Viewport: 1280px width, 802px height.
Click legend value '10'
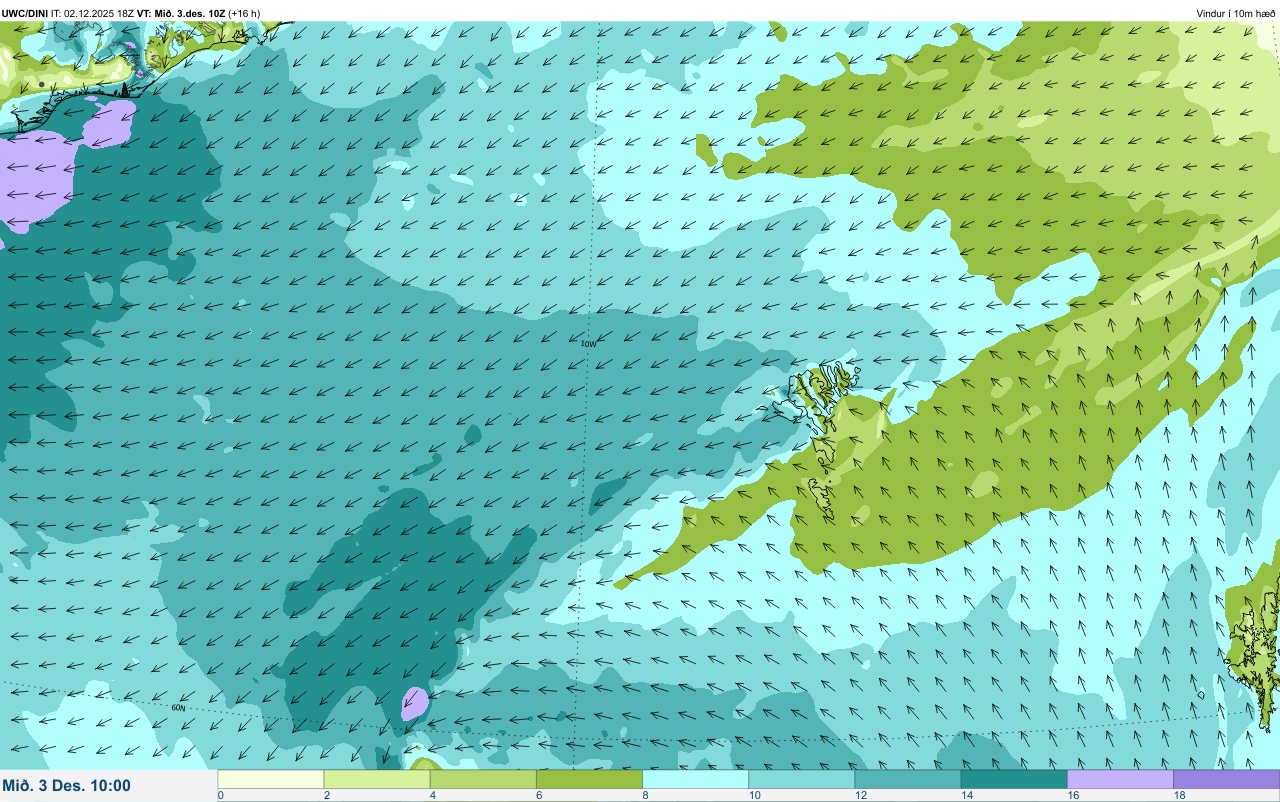pyautogui.click(x=755, y=795)
